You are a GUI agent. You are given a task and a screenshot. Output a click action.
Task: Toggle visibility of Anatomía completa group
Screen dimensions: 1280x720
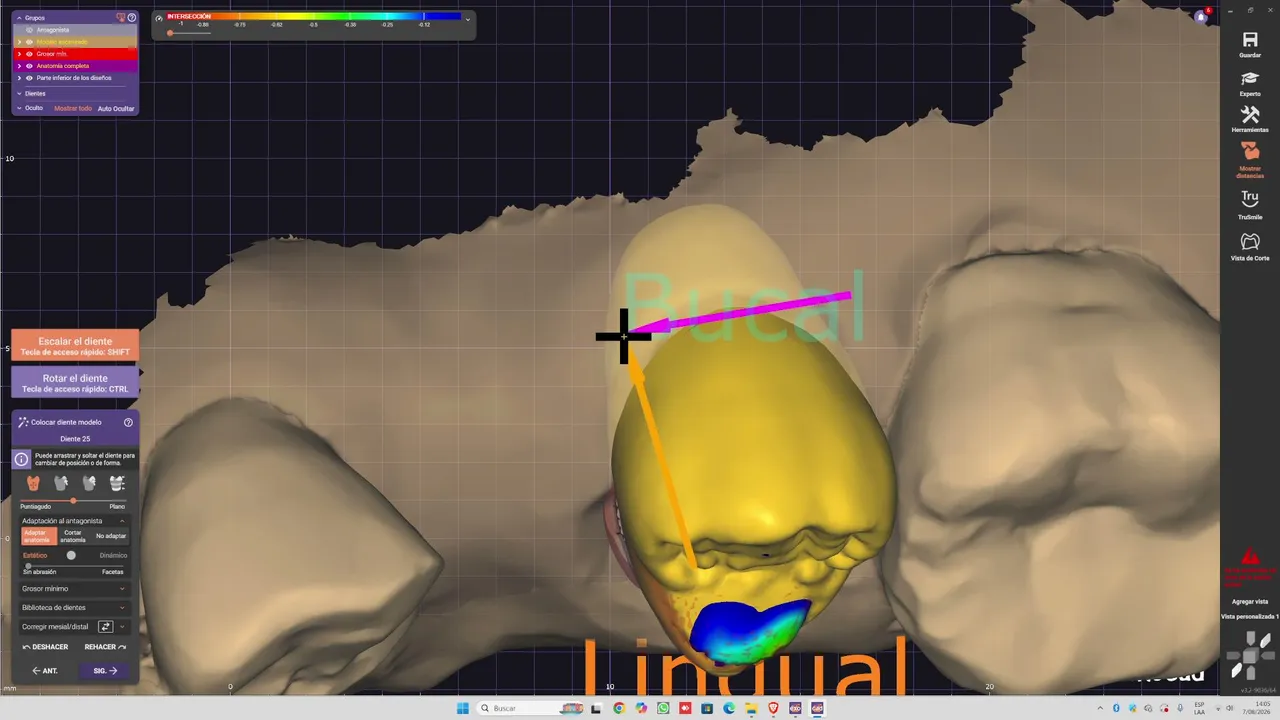29,66
